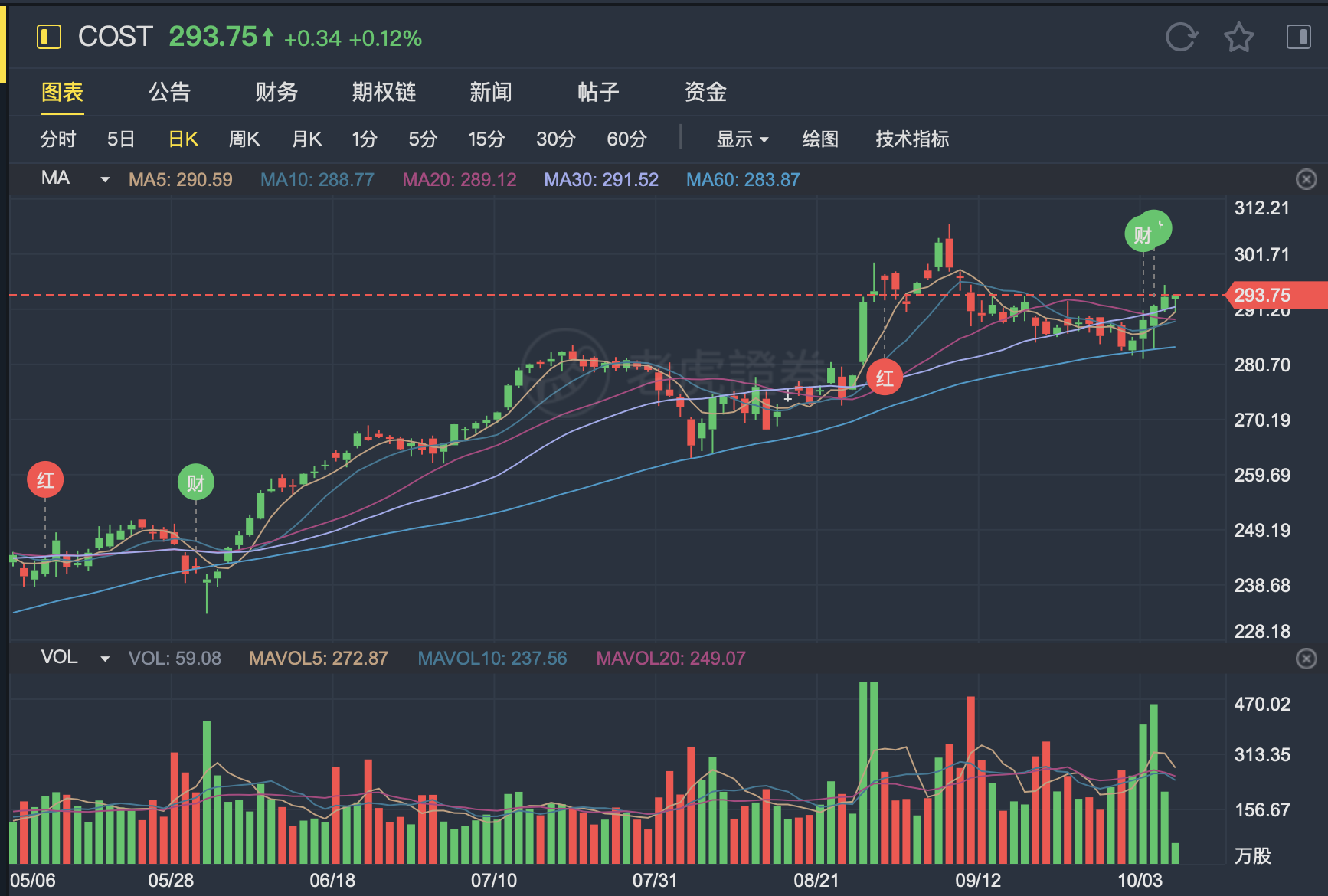
Task: Click the 万股 volume unit label
Action: (x=1253, y=855)
